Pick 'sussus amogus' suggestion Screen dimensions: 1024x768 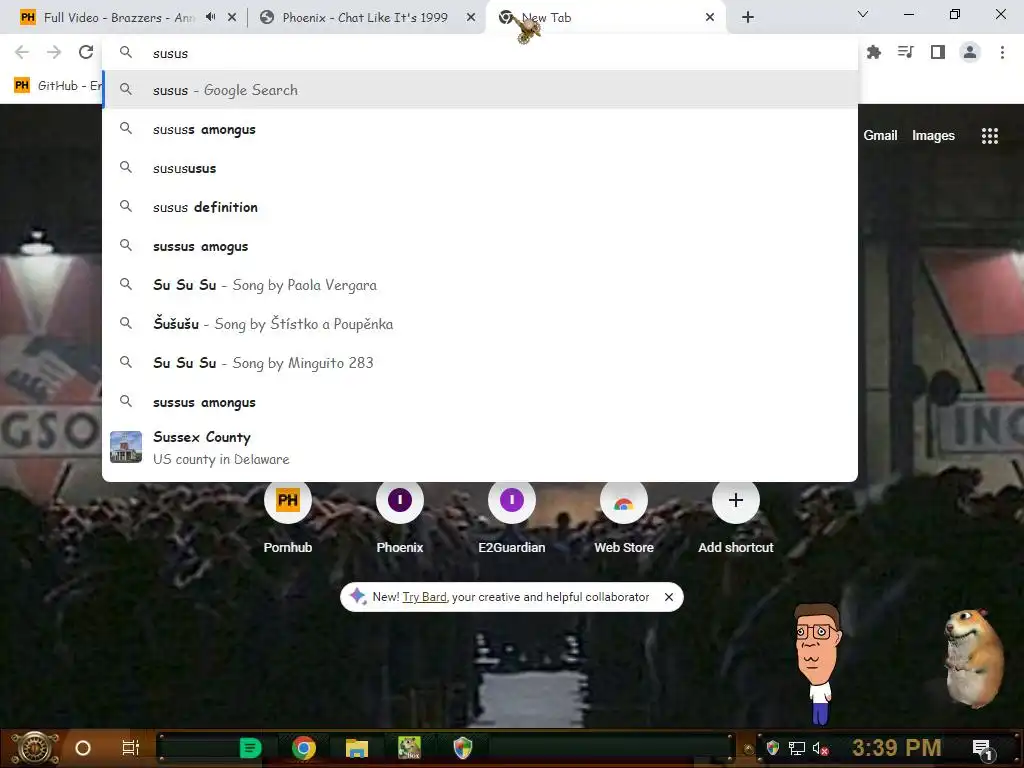480,246
